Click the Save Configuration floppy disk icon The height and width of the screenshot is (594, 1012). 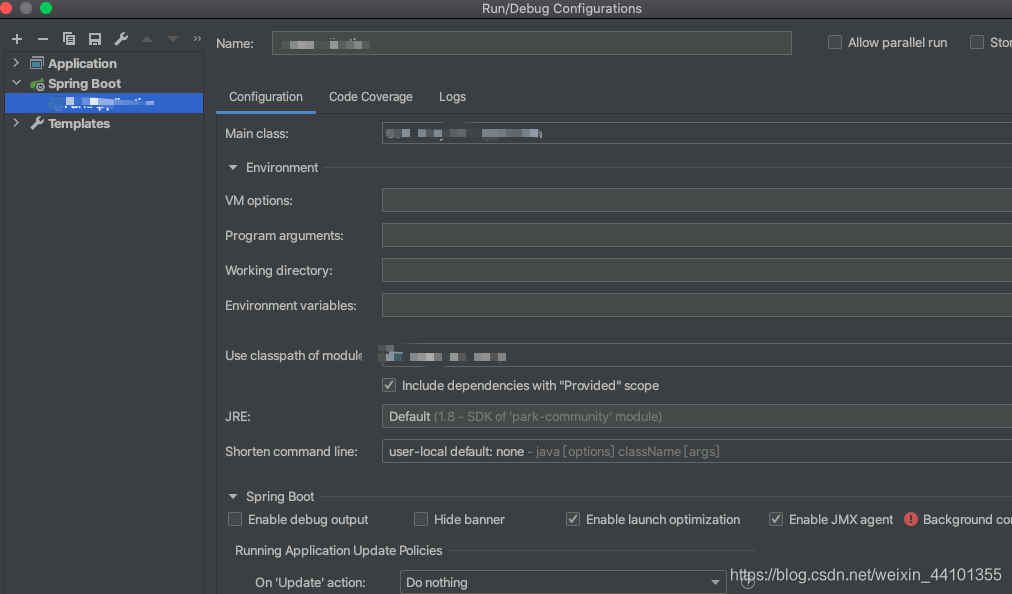coord(94,39)
